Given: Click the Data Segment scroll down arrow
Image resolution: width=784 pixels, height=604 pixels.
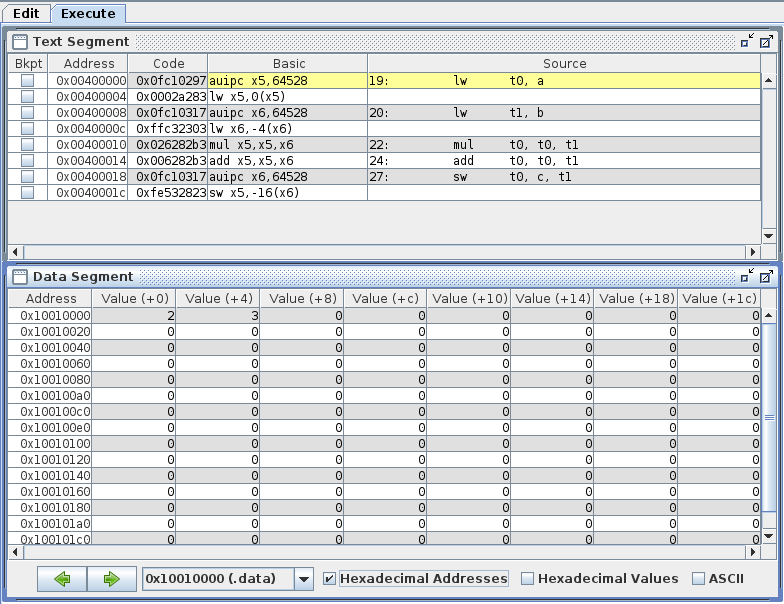Looking at the screenshot, I should point(768,536).
